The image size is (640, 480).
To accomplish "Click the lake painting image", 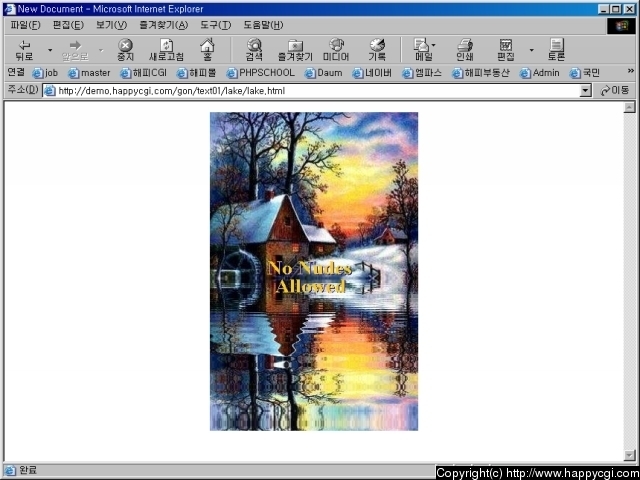I will tap(314, 271).
